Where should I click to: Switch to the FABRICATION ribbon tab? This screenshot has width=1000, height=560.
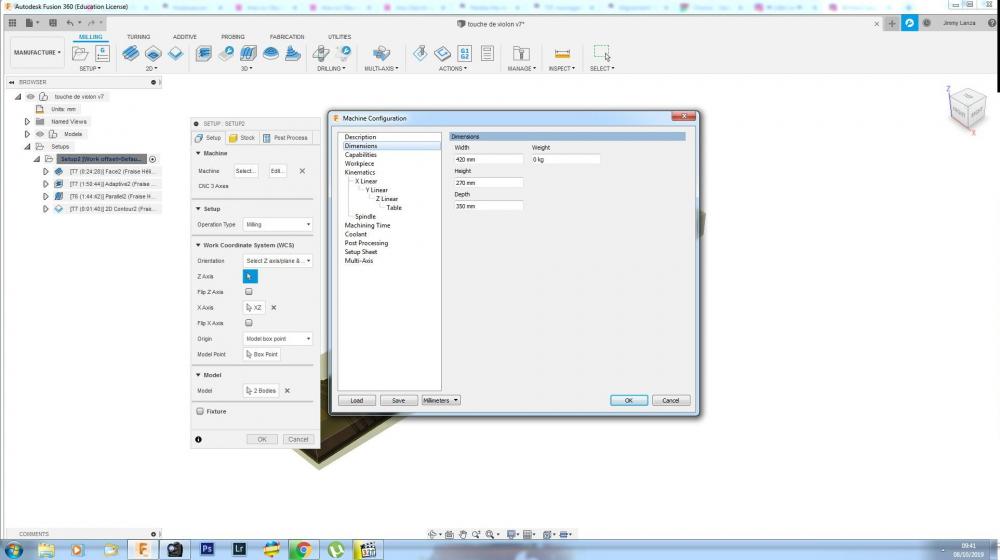click(287, 37)
